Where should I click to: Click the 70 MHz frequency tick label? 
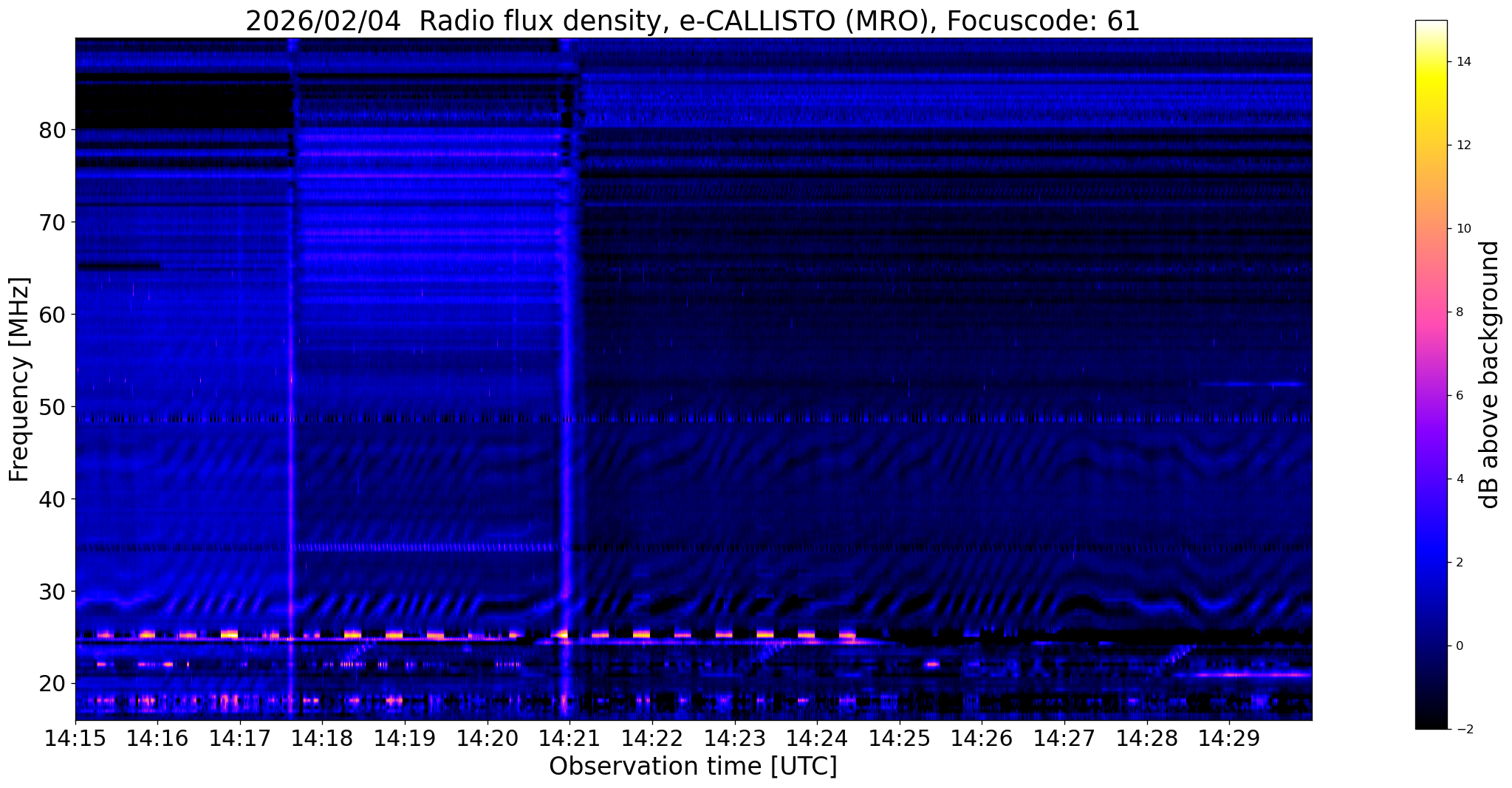tap(51, 222)
